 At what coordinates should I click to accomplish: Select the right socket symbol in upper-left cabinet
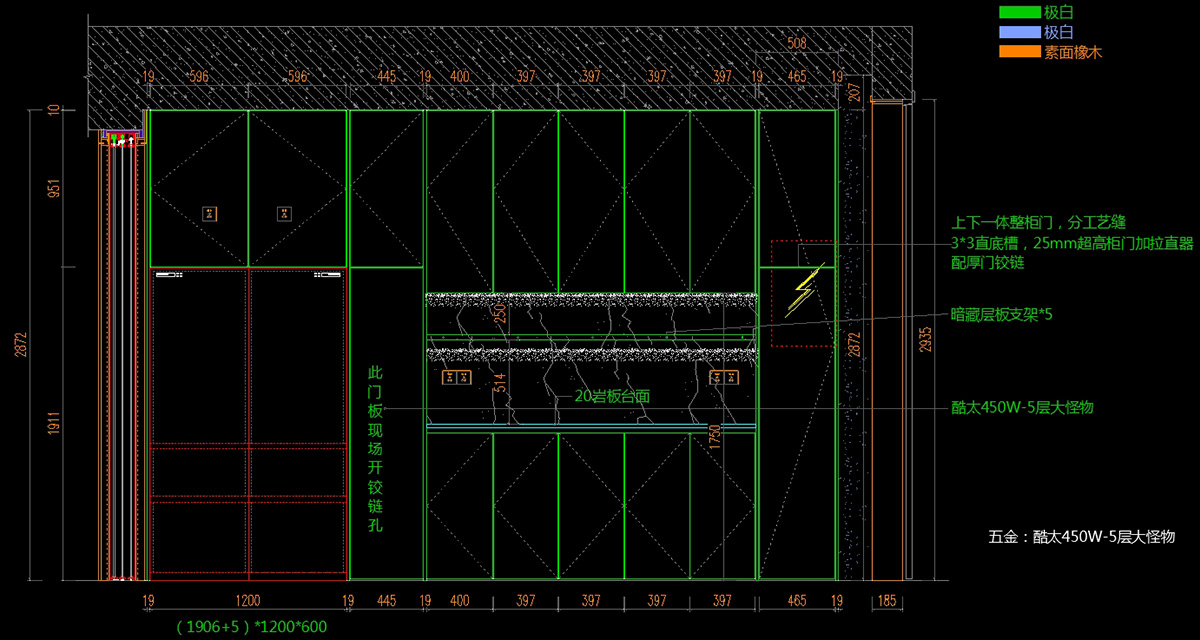(x=285, y=213)
